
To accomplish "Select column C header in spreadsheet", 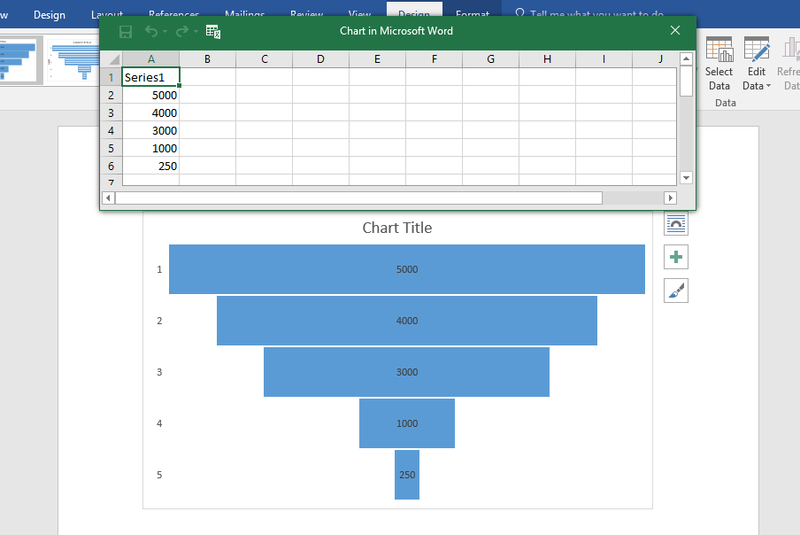I will tap(264, 59).
